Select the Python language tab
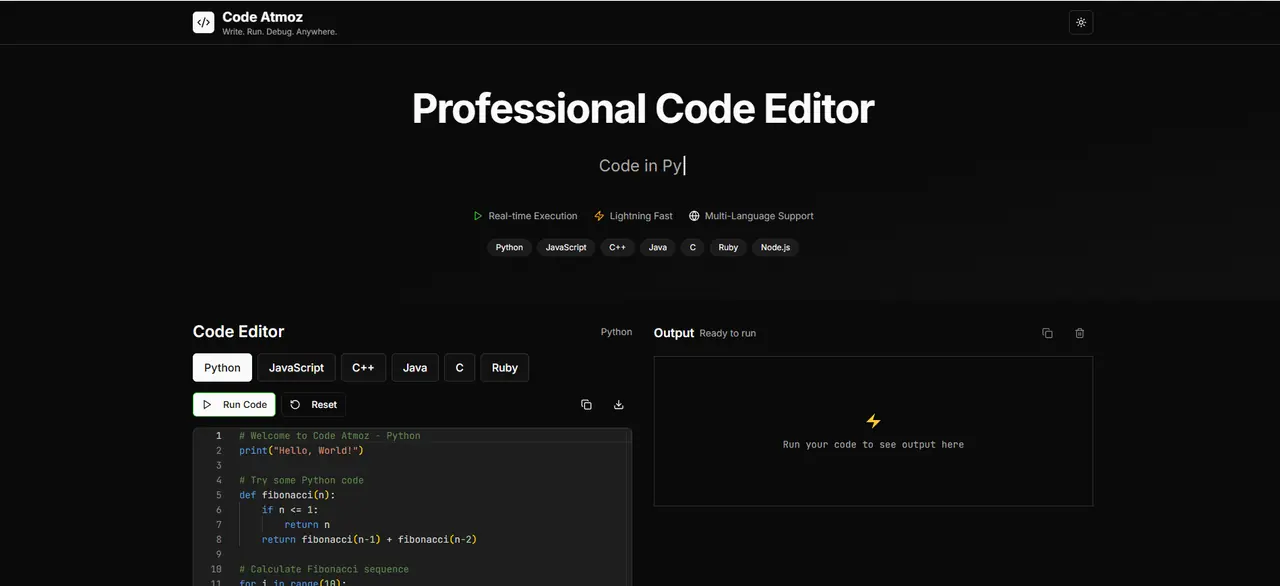 (x=222, y=367)
